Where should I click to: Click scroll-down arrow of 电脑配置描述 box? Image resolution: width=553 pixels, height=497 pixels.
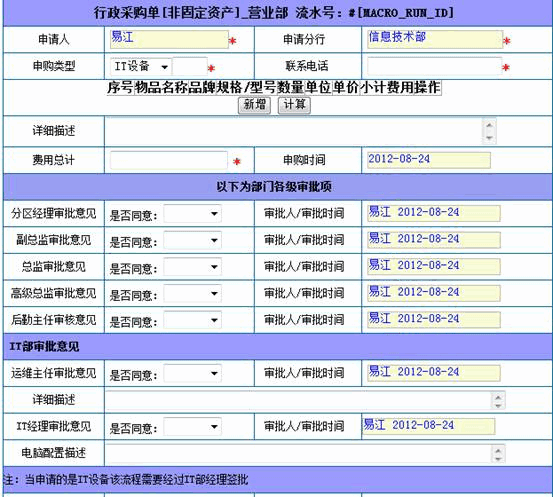coord(498,458)
